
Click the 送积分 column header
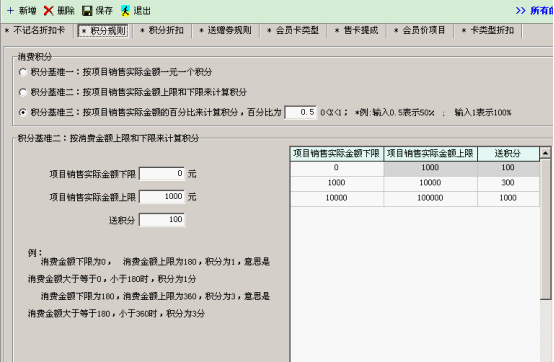coord(508,154)
